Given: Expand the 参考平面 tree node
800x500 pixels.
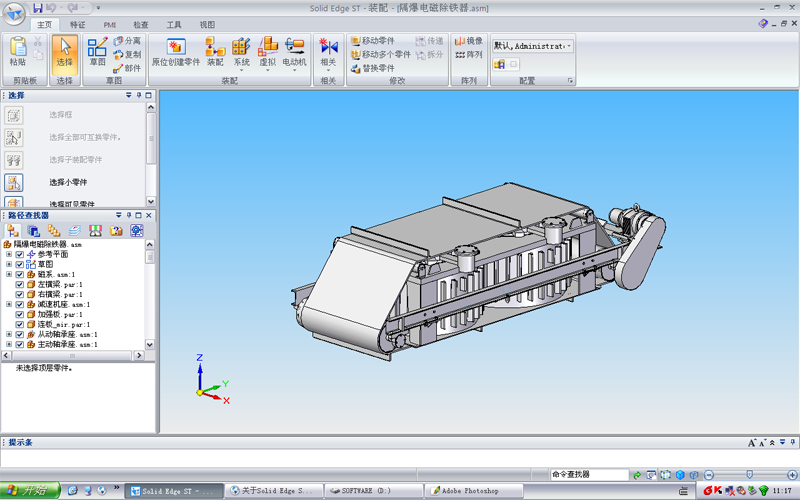Looking at the screenshot, I should 9,254.
